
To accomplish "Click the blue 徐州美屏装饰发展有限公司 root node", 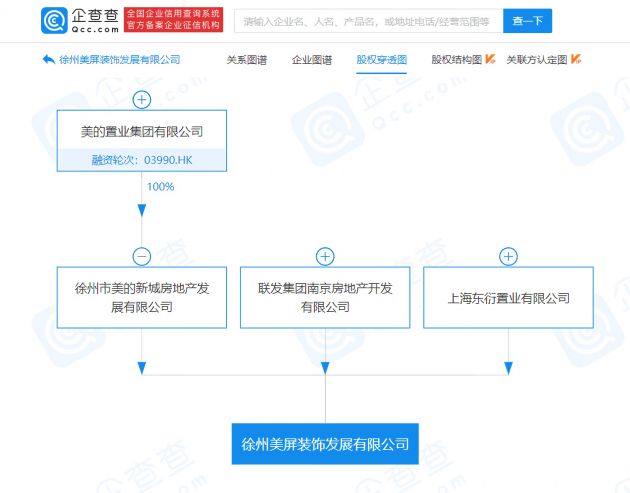I will pyautogui.click(x=325, y=444).
